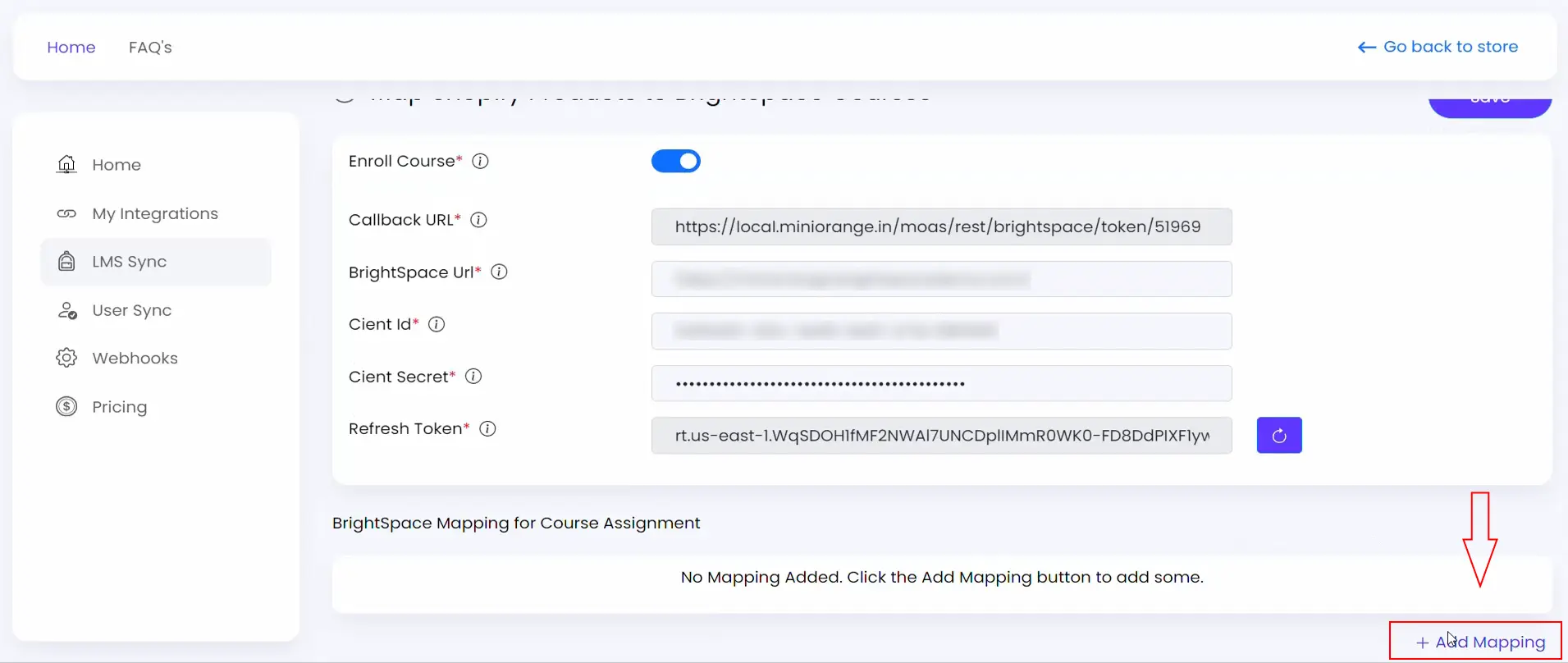
Task: Select Home in the sidebar
Action: 156,165
